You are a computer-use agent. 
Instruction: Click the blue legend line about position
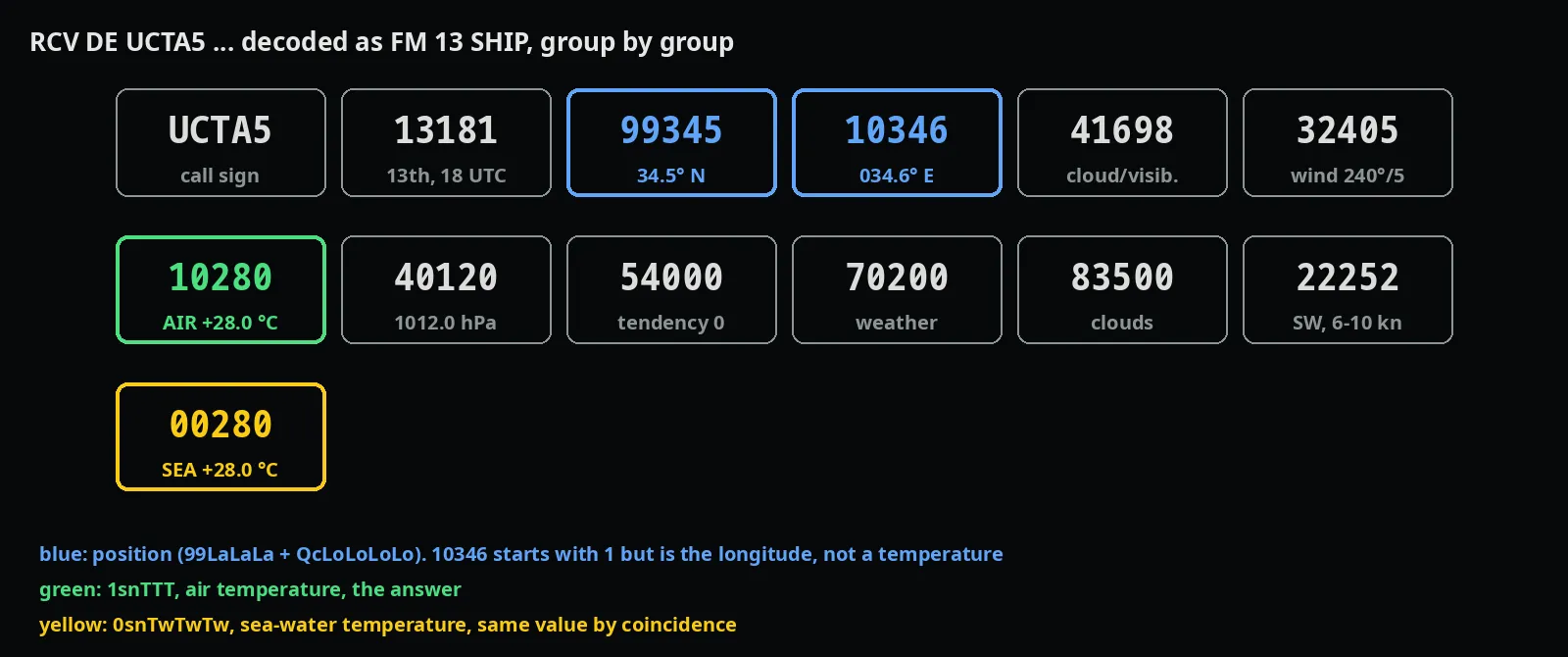point(521,554)
